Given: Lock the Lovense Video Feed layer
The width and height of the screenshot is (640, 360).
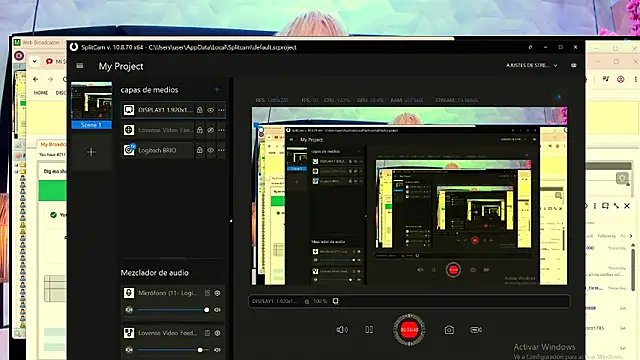Looking at the screenshot, I should click(200, 130).
